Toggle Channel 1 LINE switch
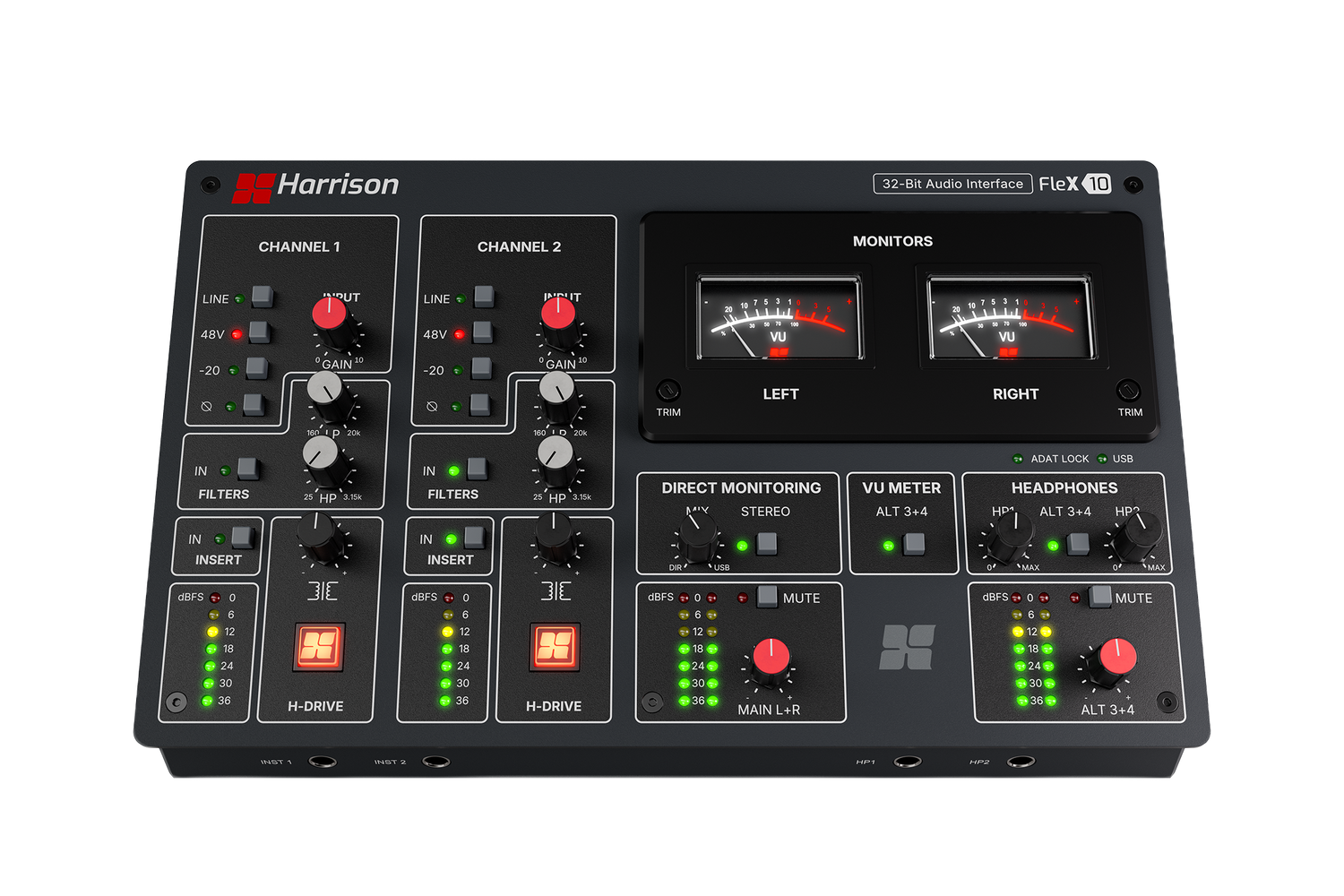1344x896 pixels. (x=262, y=297)
